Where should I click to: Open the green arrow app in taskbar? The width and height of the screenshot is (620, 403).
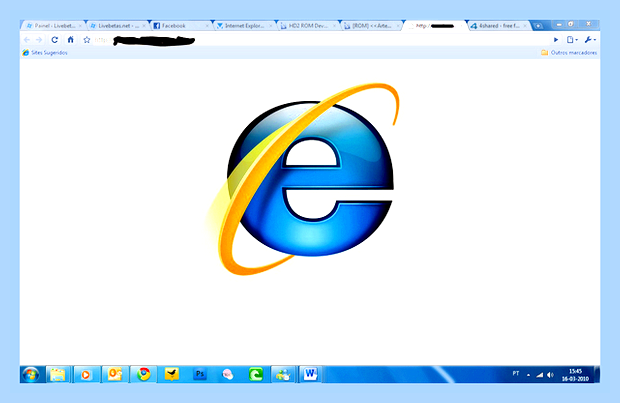pos(256,374)
